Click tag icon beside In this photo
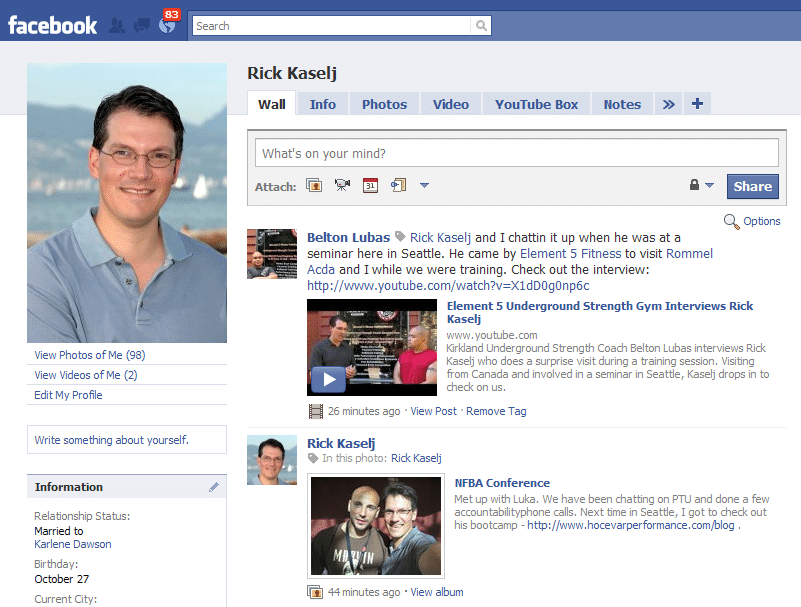801x607 pixels. pos(313,458)
